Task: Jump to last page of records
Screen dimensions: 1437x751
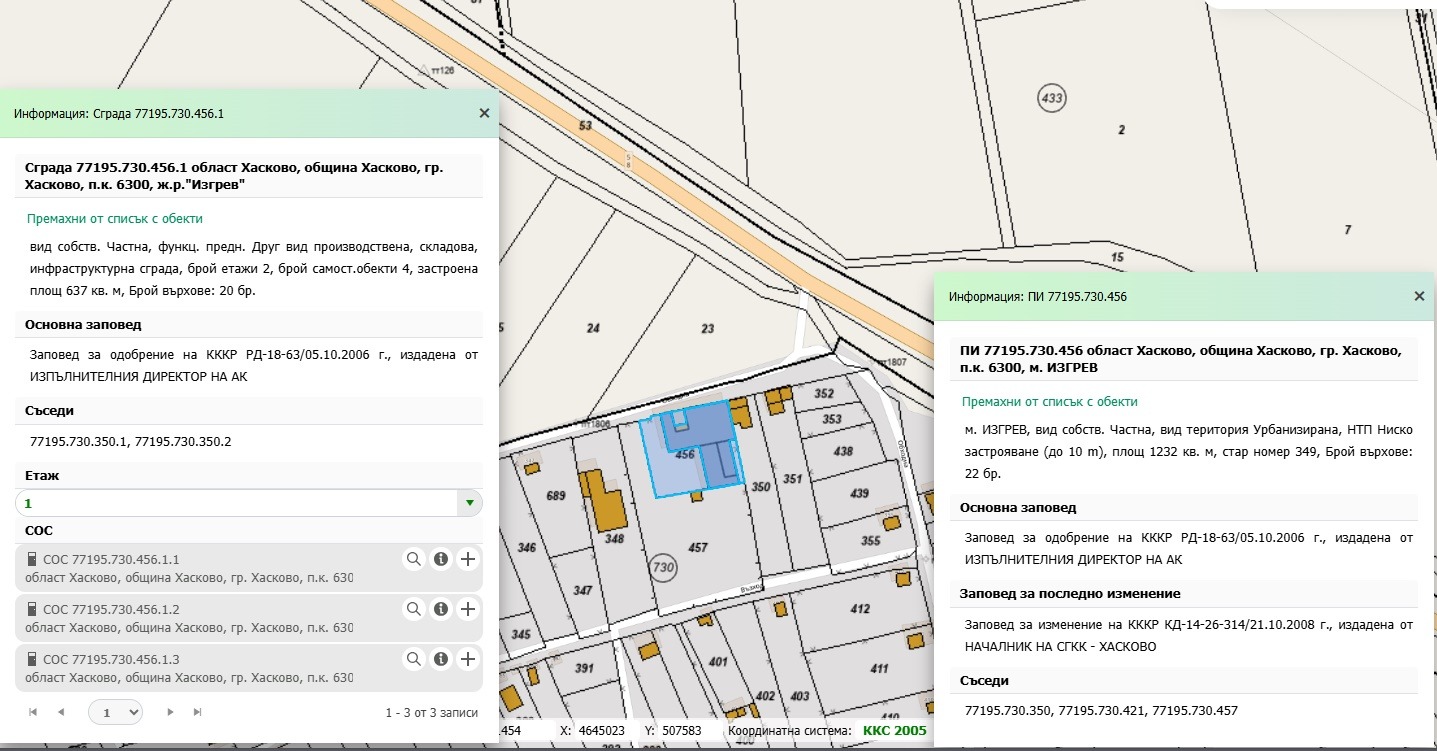Action: [198, 712]
